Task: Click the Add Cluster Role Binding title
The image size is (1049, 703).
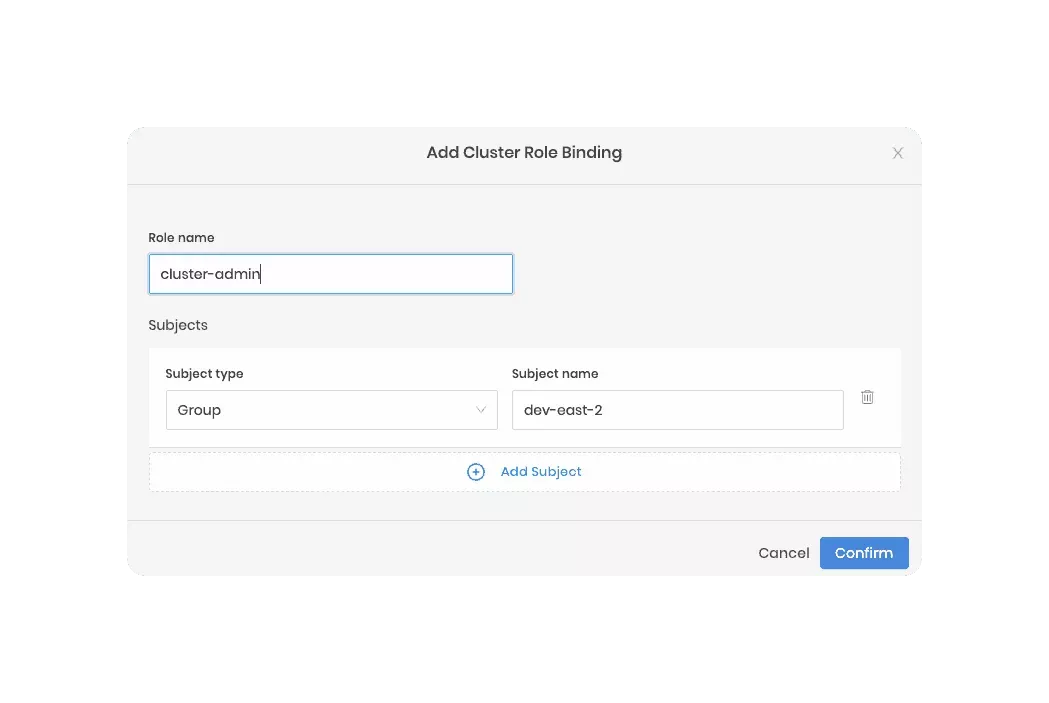Action: (524, 153)
